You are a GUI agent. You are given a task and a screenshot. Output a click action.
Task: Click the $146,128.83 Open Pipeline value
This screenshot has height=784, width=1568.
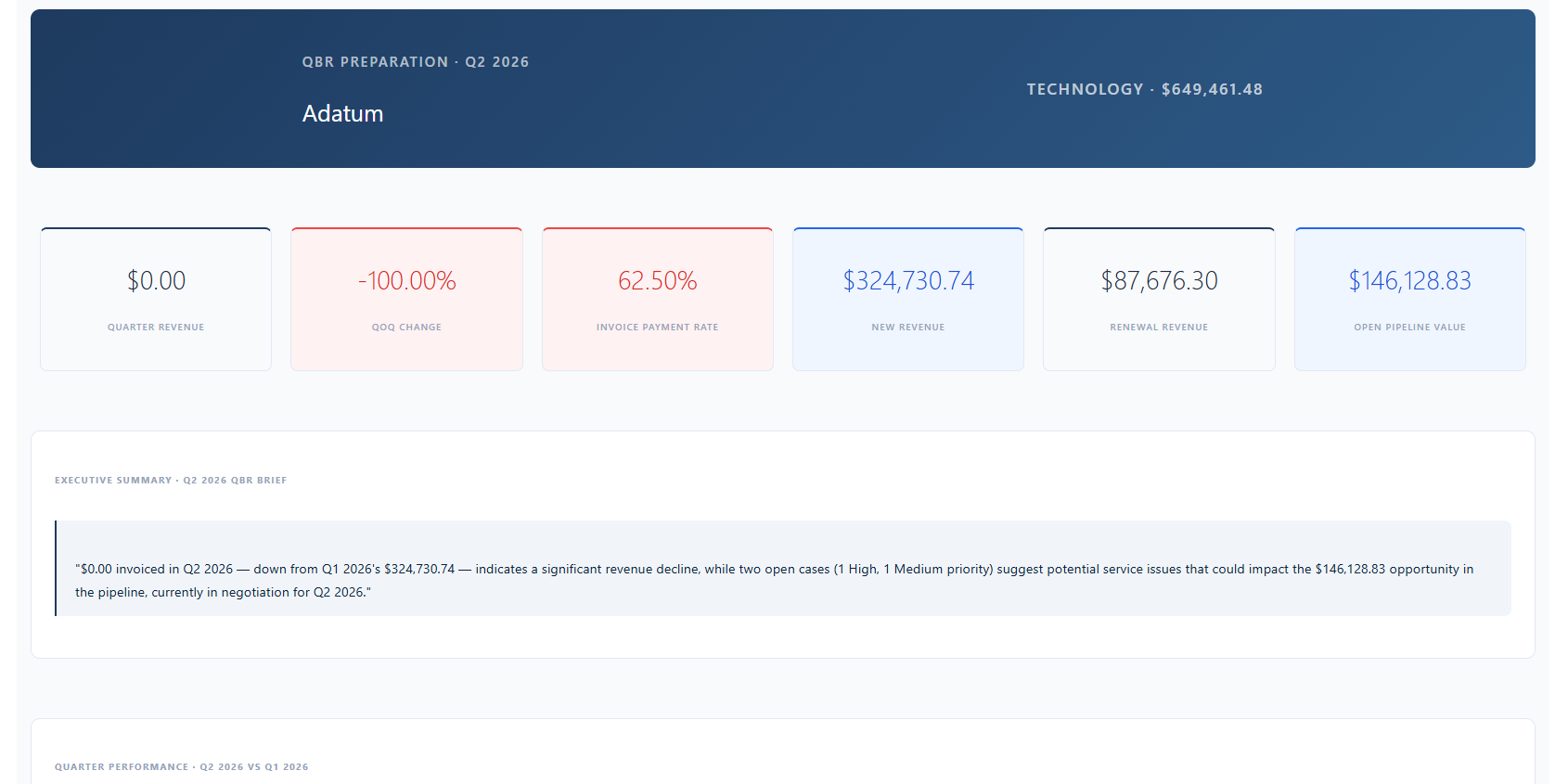pos(1409,280)
